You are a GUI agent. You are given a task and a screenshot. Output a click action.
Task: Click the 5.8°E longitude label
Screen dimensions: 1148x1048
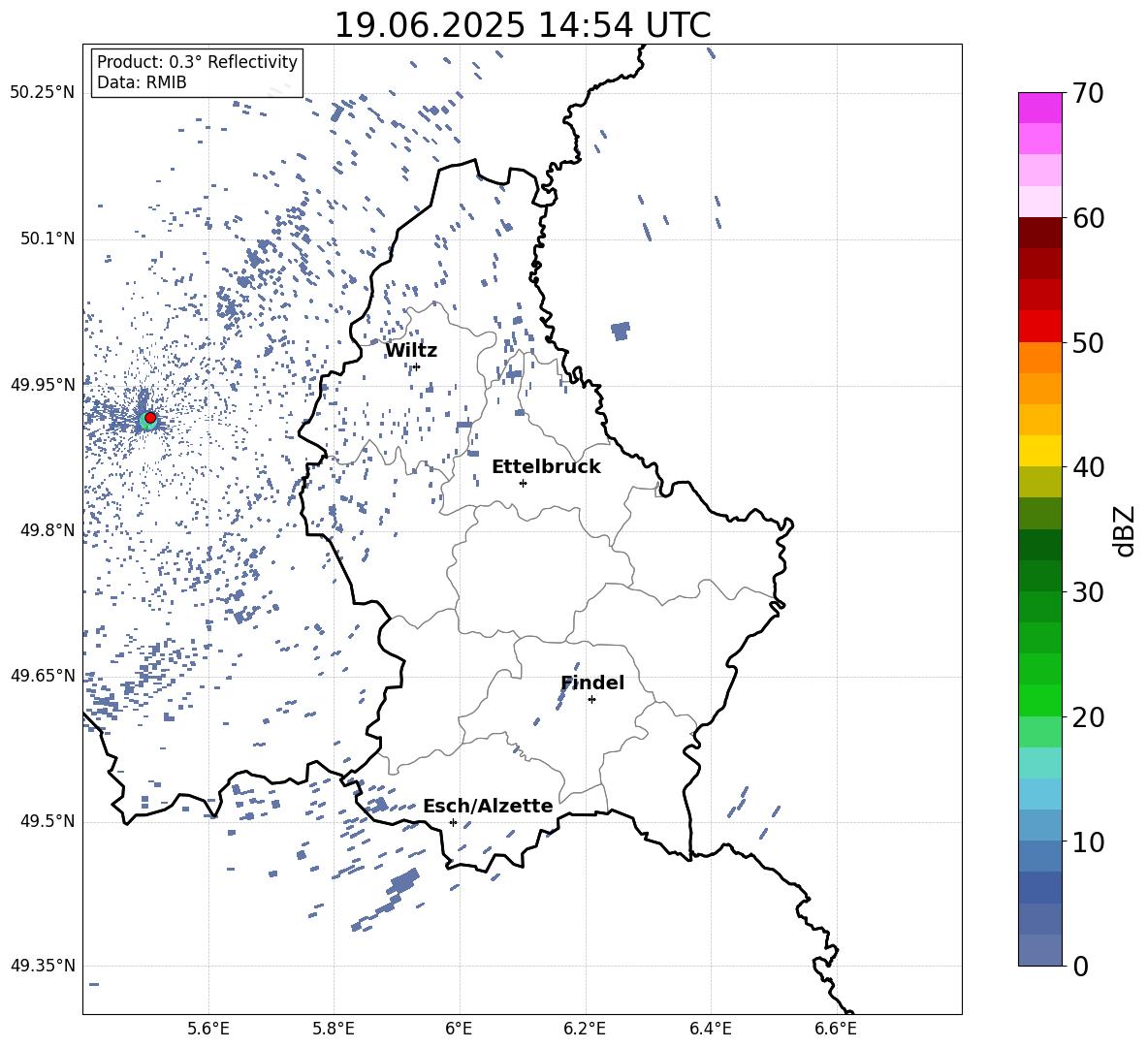334,1029
